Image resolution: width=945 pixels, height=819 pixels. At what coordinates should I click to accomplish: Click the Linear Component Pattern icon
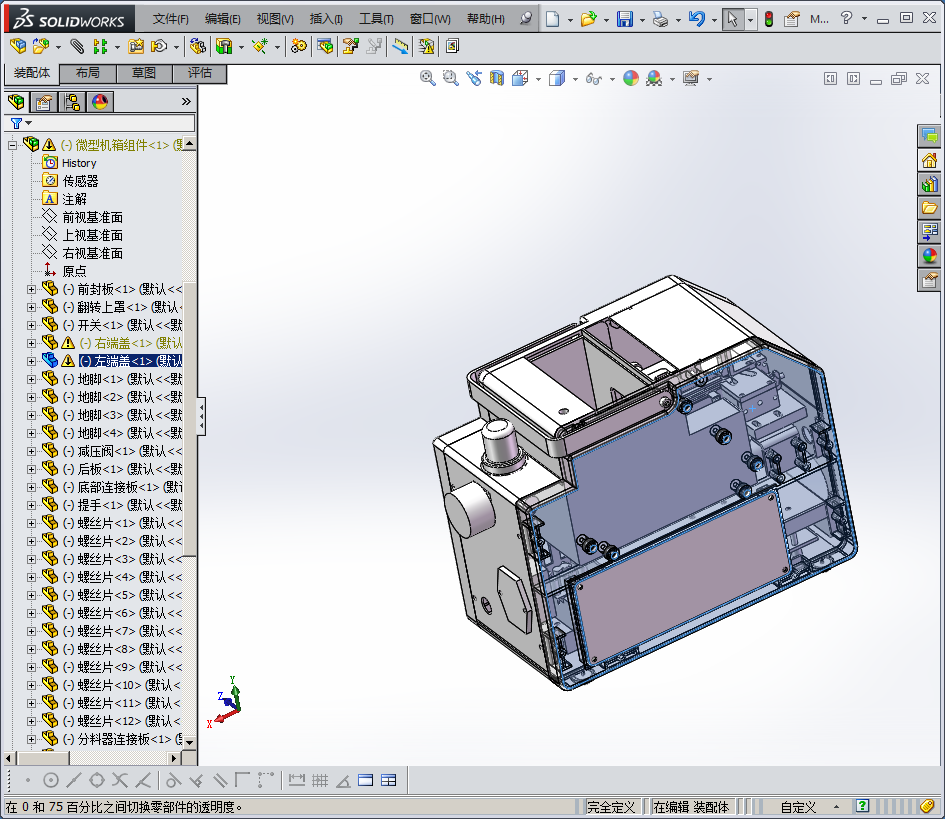point(100,46)
